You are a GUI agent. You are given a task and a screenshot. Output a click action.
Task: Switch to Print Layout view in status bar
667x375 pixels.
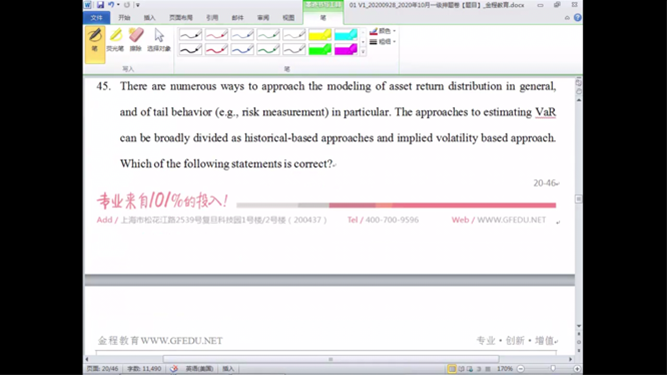pos(451,369)
